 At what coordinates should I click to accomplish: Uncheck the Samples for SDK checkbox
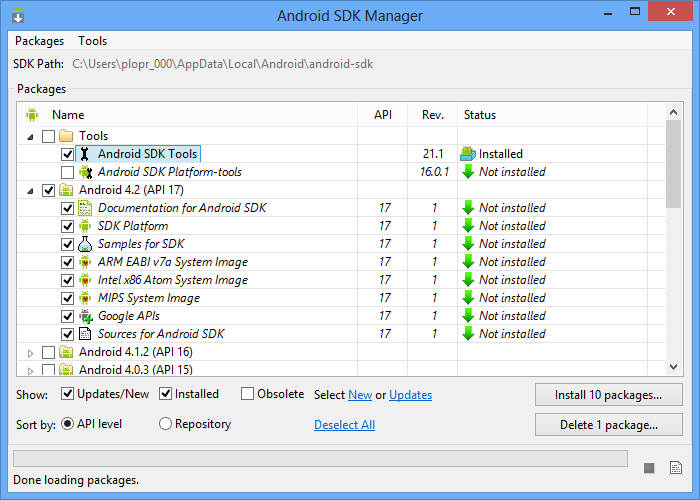tap(67, 244)
